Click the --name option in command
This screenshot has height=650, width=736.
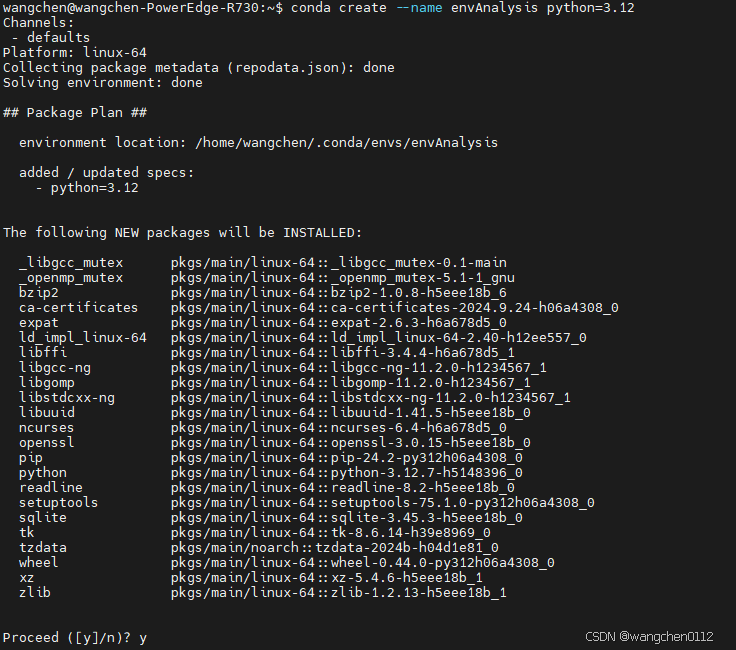tap(419, 8)
